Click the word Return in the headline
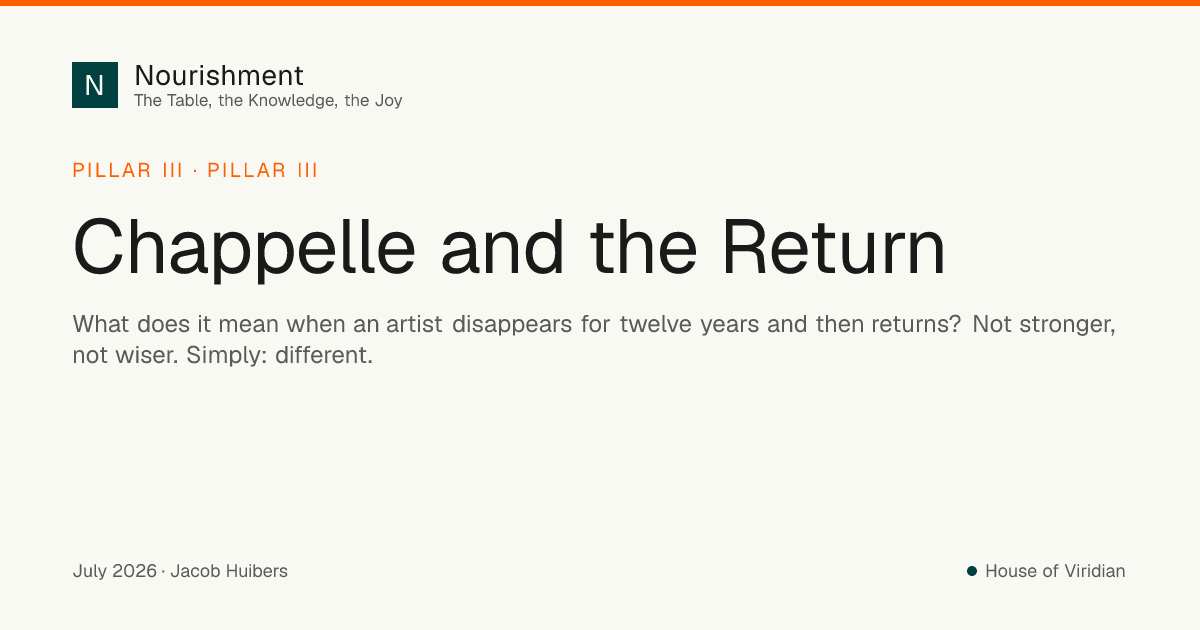This screenshot has width=1200, height=630. pos(834,249)
